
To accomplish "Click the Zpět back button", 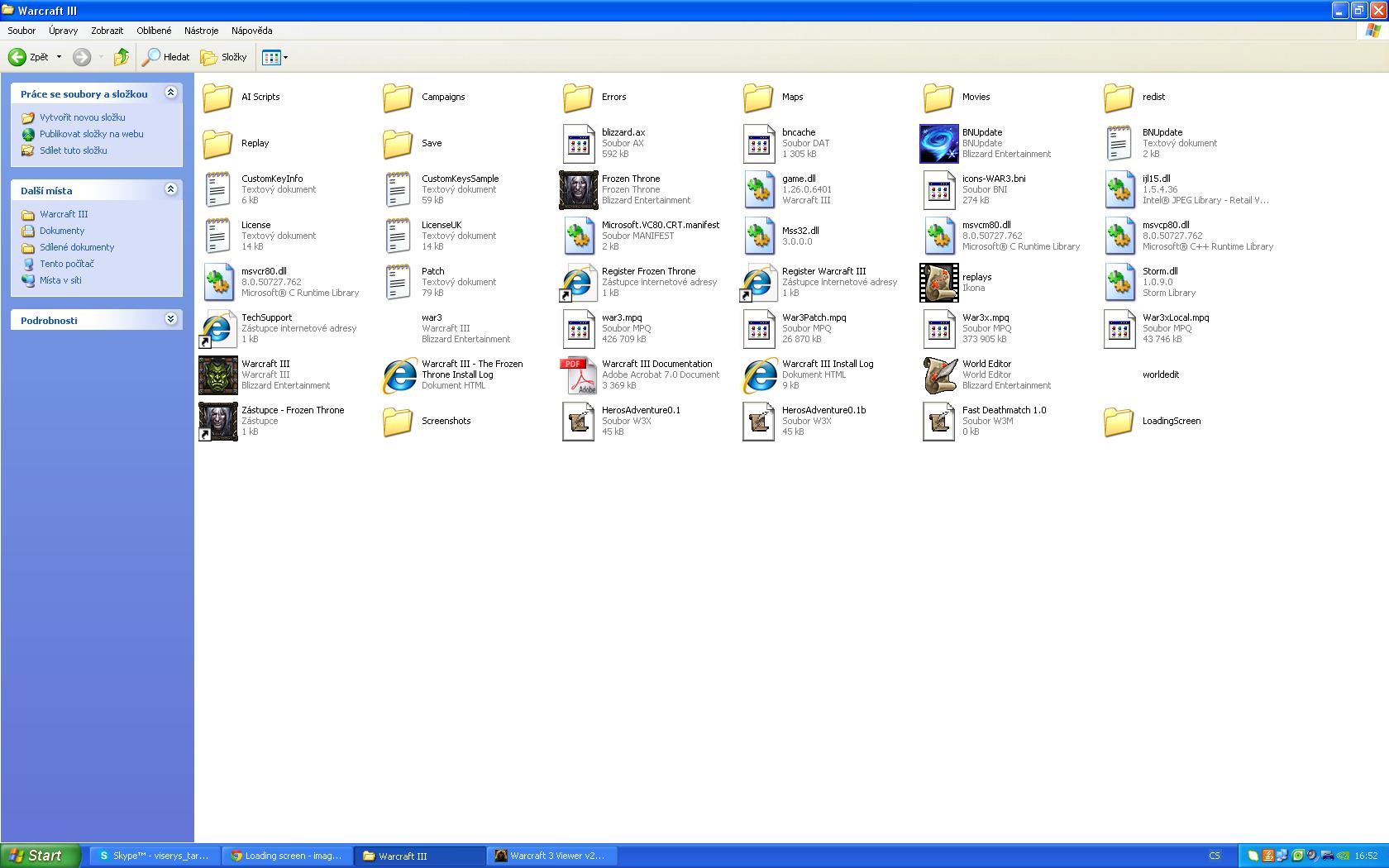I will (29, 57).
